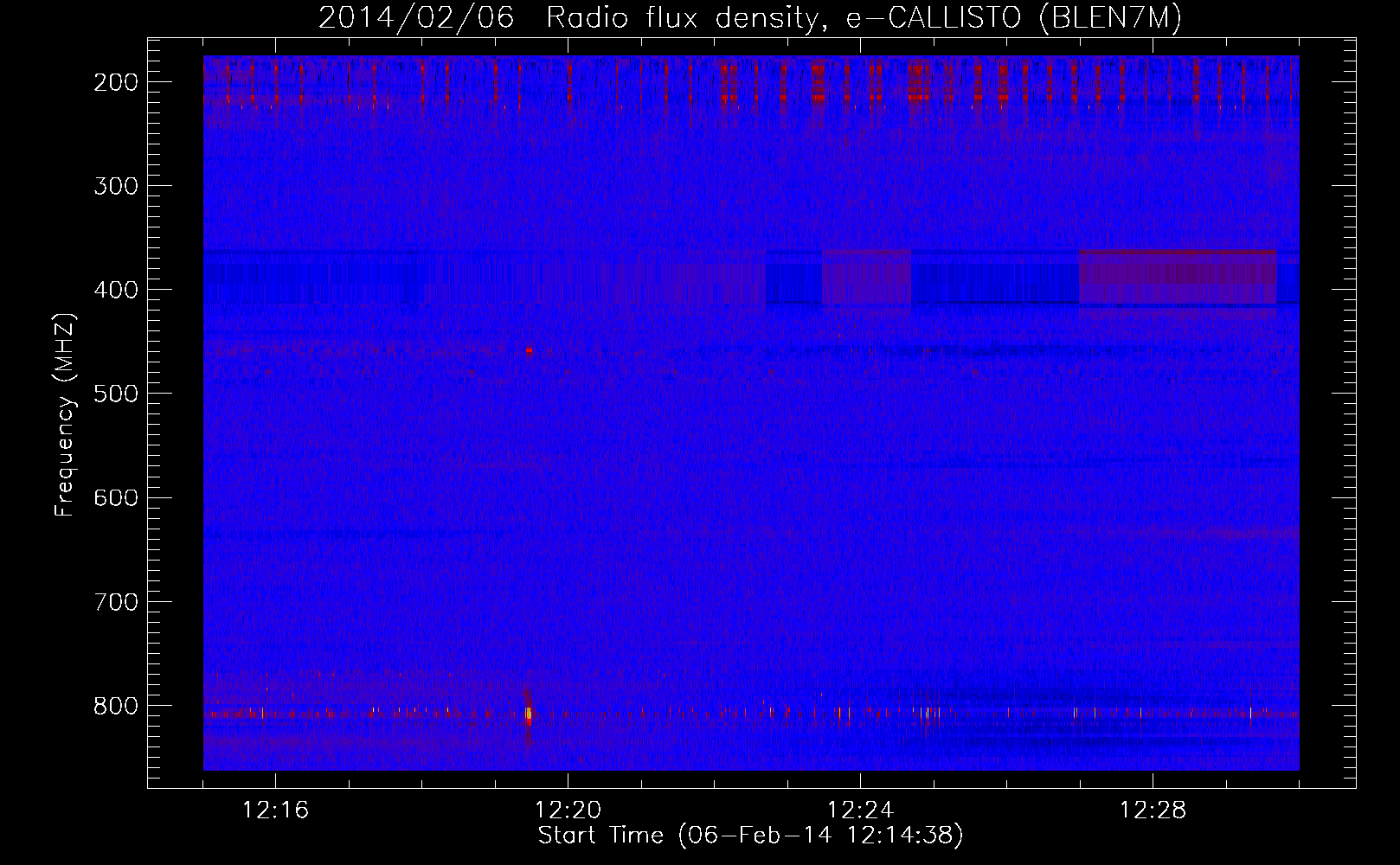Viewport: 1400px width, 865px height.
Task: Click the red spot near 460 MHz
Action: coord(530,351)
